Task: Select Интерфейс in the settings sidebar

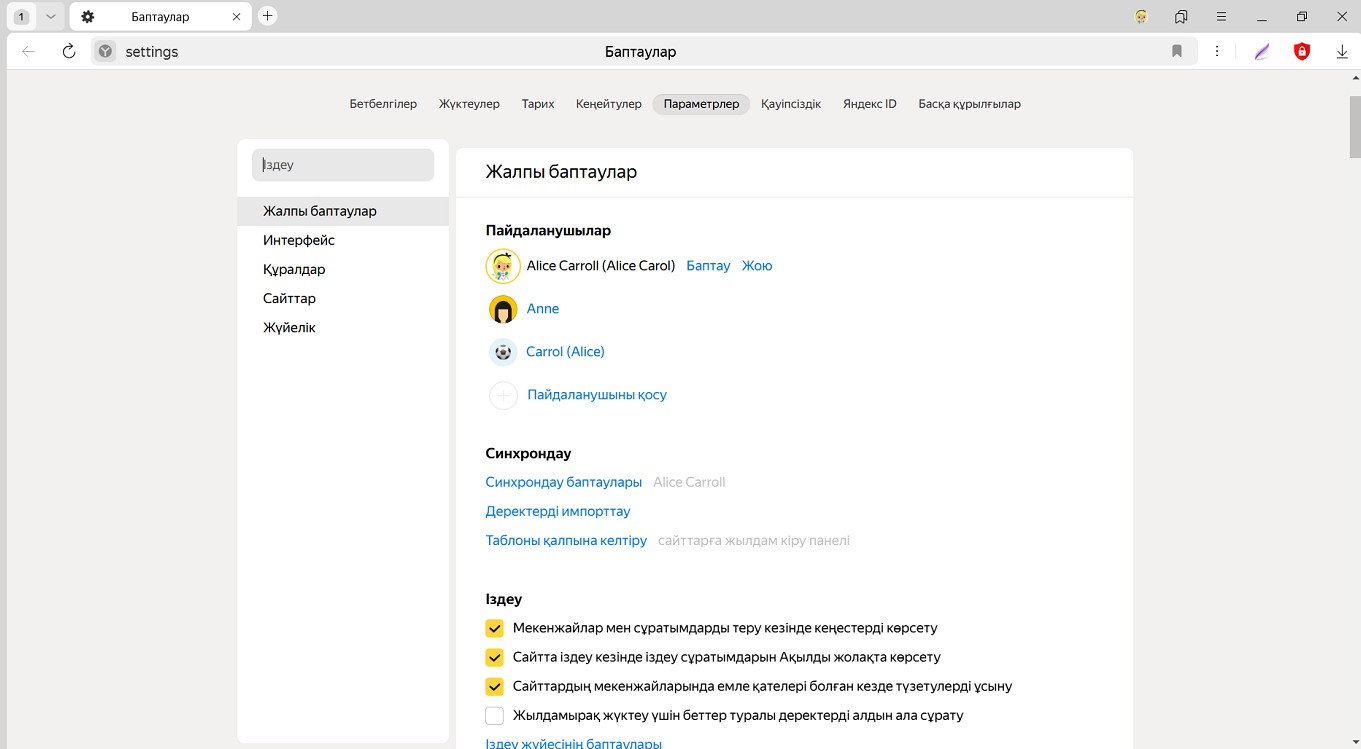Action: (x=299, y=241)
